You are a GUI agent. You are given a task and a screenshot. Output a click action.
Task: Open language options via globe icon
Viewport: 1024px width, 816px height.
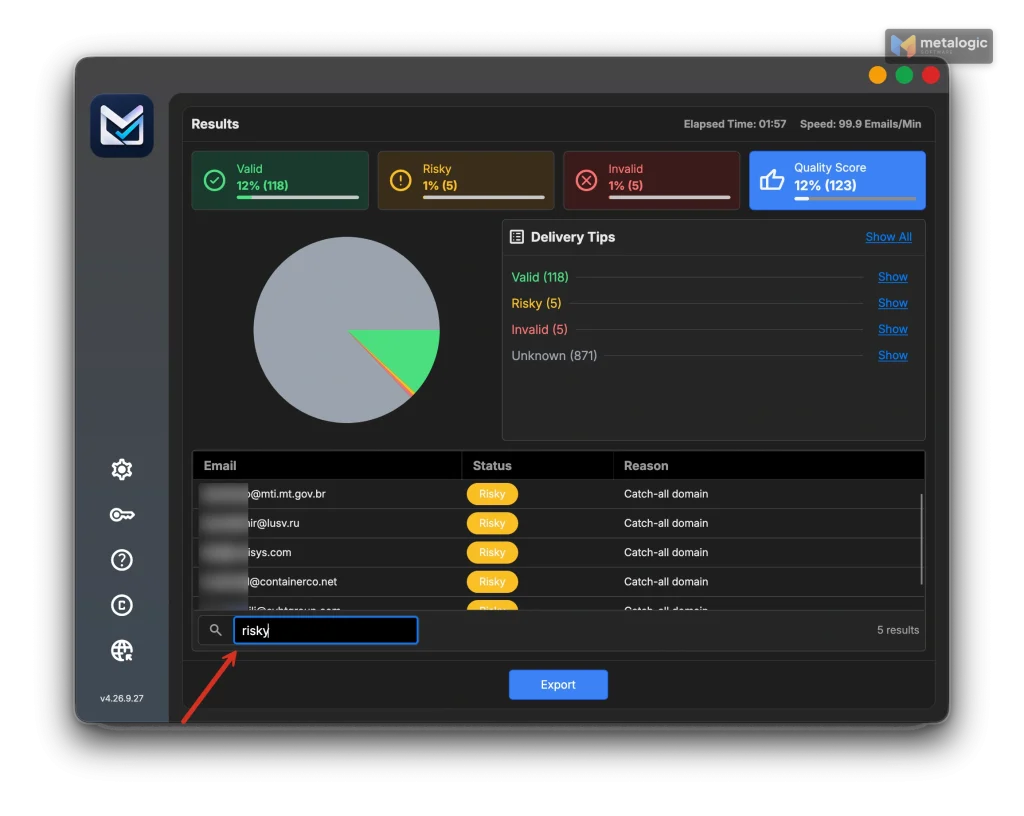[121, 651]
